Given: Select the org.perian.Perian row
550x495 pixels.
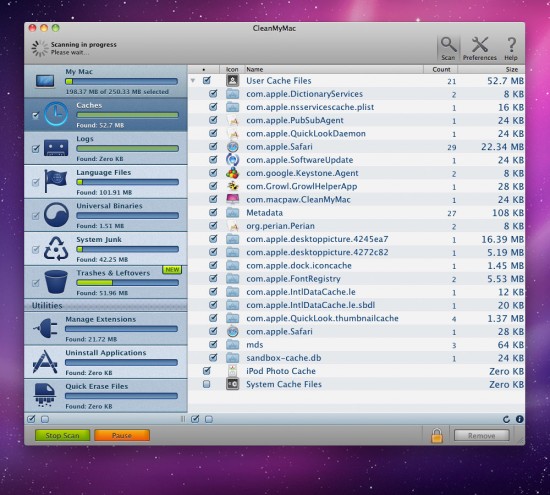Looking at the screenshot, I should click(x=356, y=226).
